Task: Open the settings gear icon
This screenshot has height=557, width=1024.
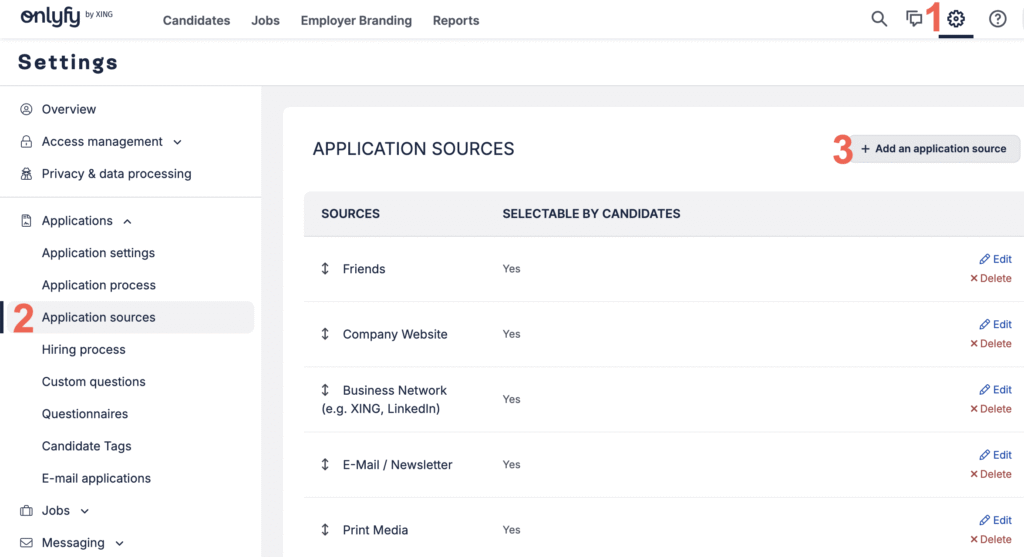Action: click(x=956, y=19)
